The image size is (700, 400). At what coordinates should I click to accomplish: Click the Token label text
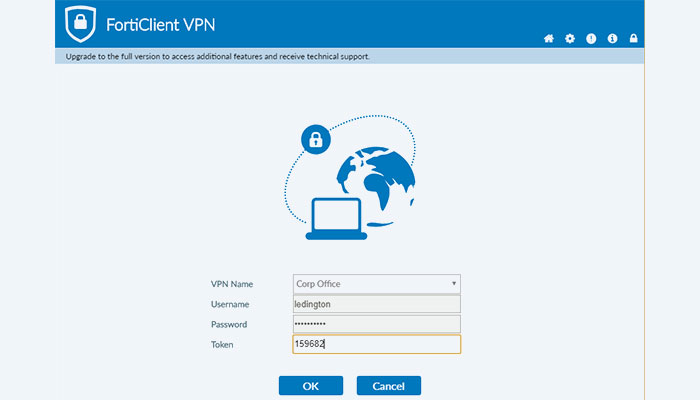point(223,344)
